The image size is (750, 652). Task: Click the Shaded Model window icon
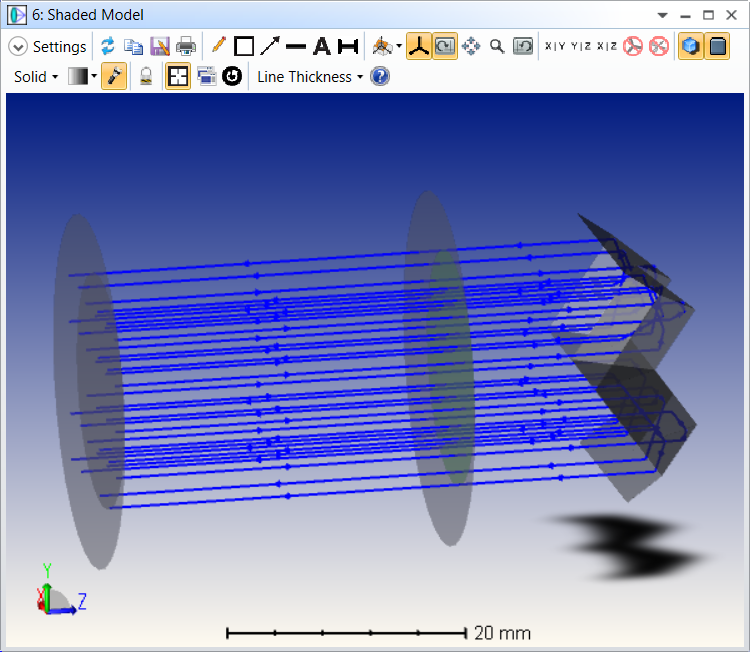(x=17, y=15)
